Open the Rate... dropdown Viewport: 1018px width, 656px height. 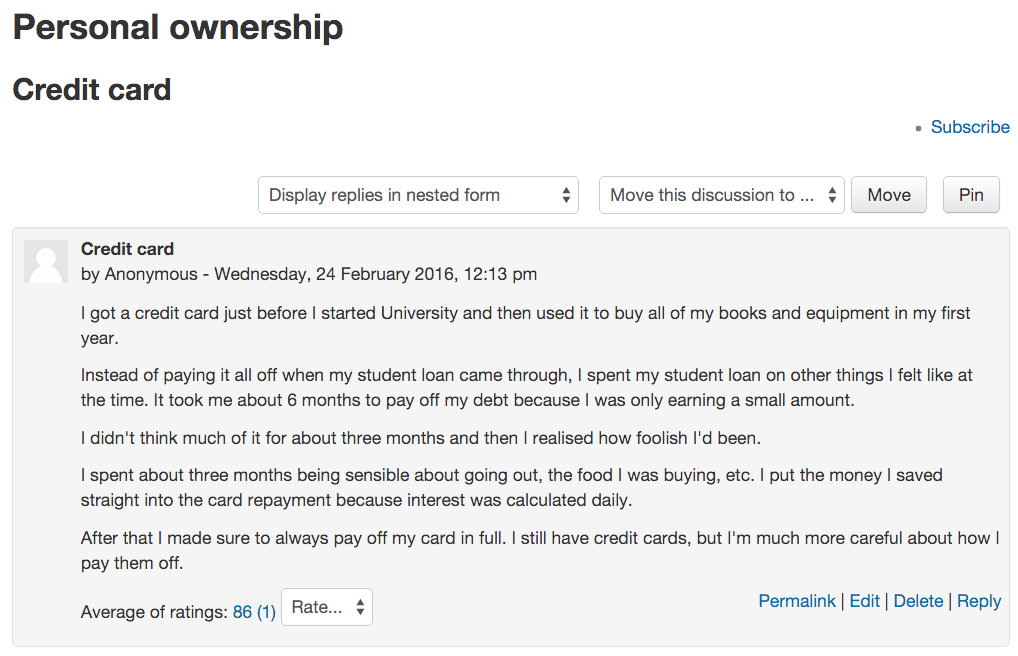point(327,607)
